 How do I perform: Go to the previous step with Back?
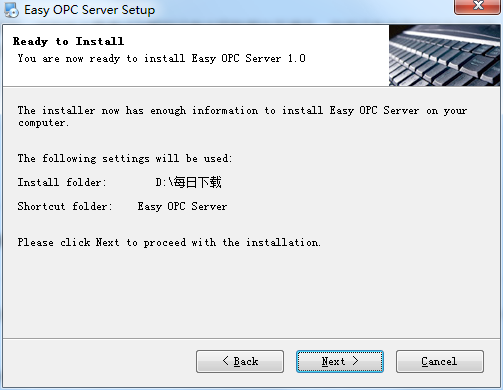240,361
